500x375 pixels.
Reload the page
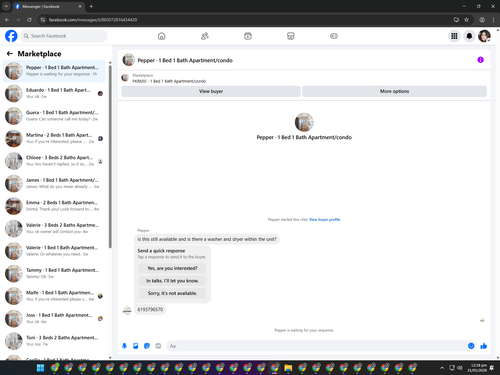(29, 20)
